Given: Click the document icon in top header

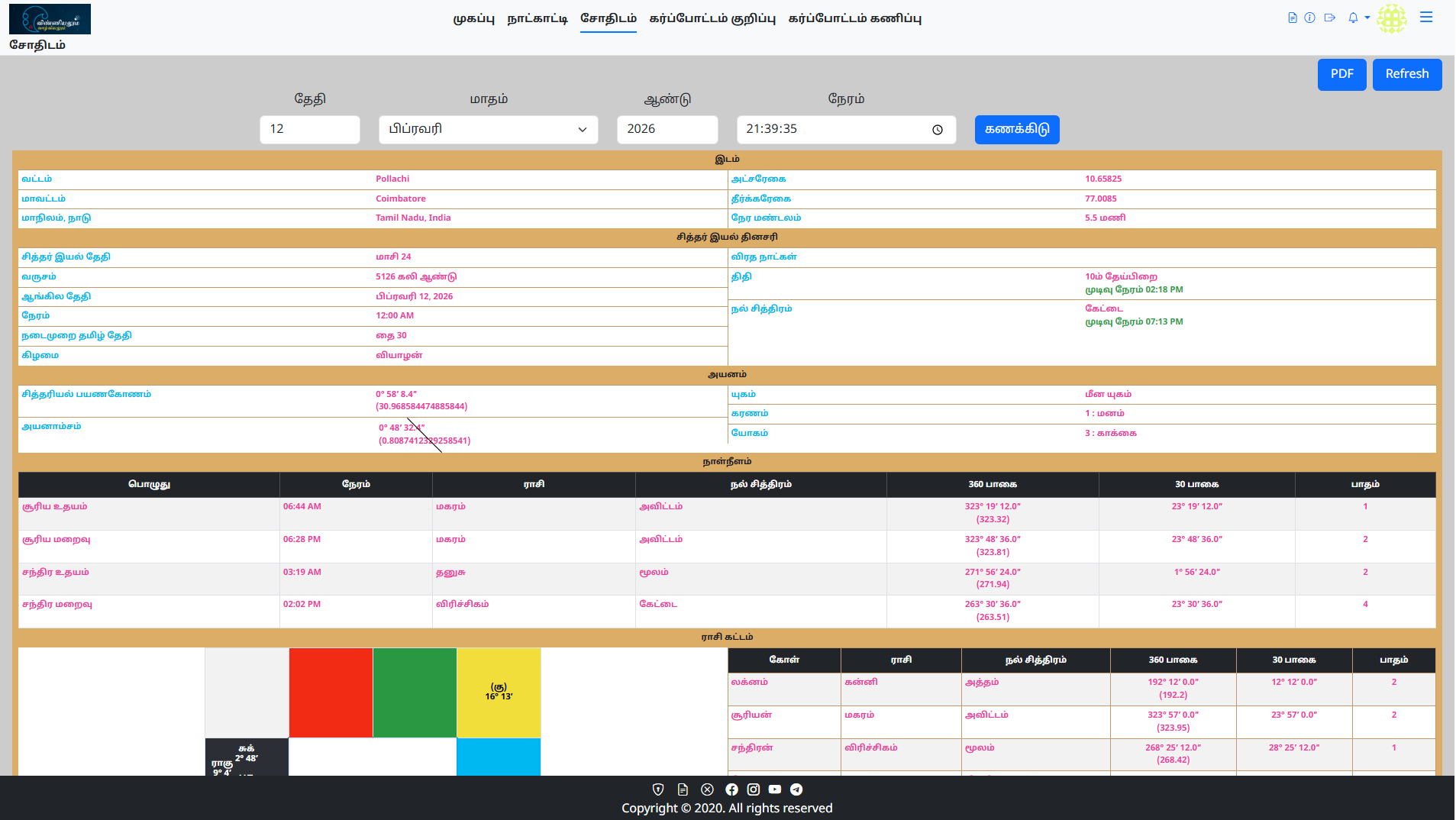Looking at the screenshot, I should pos(1292,18).
